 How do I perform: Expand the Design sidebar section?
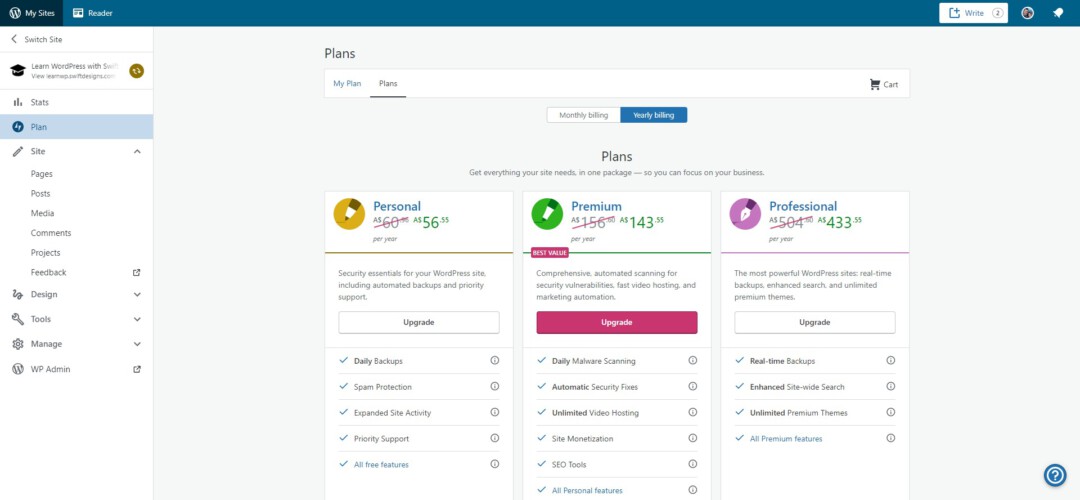point(137,295)
